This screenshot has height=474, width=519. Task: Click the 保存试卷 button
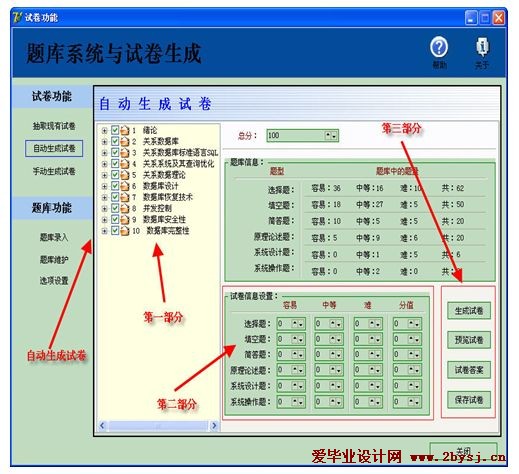[469, 400]
